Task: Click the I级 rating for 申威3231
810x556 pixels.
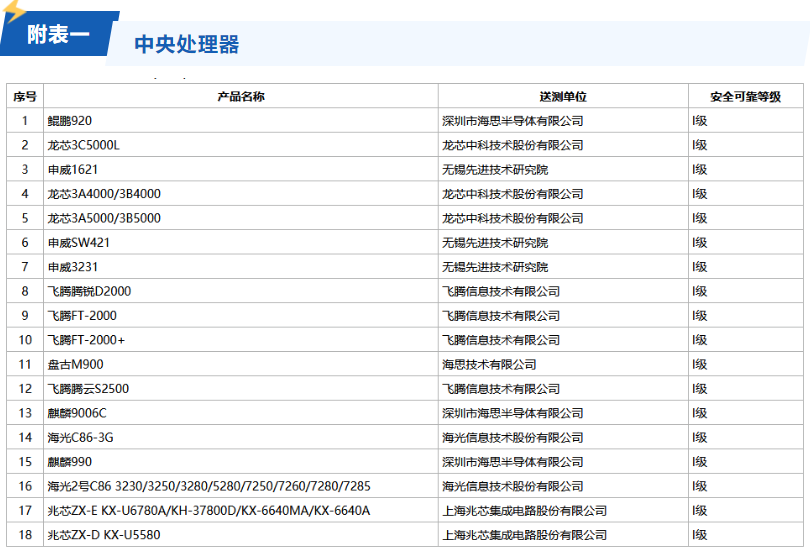Action: click(700, 267)
